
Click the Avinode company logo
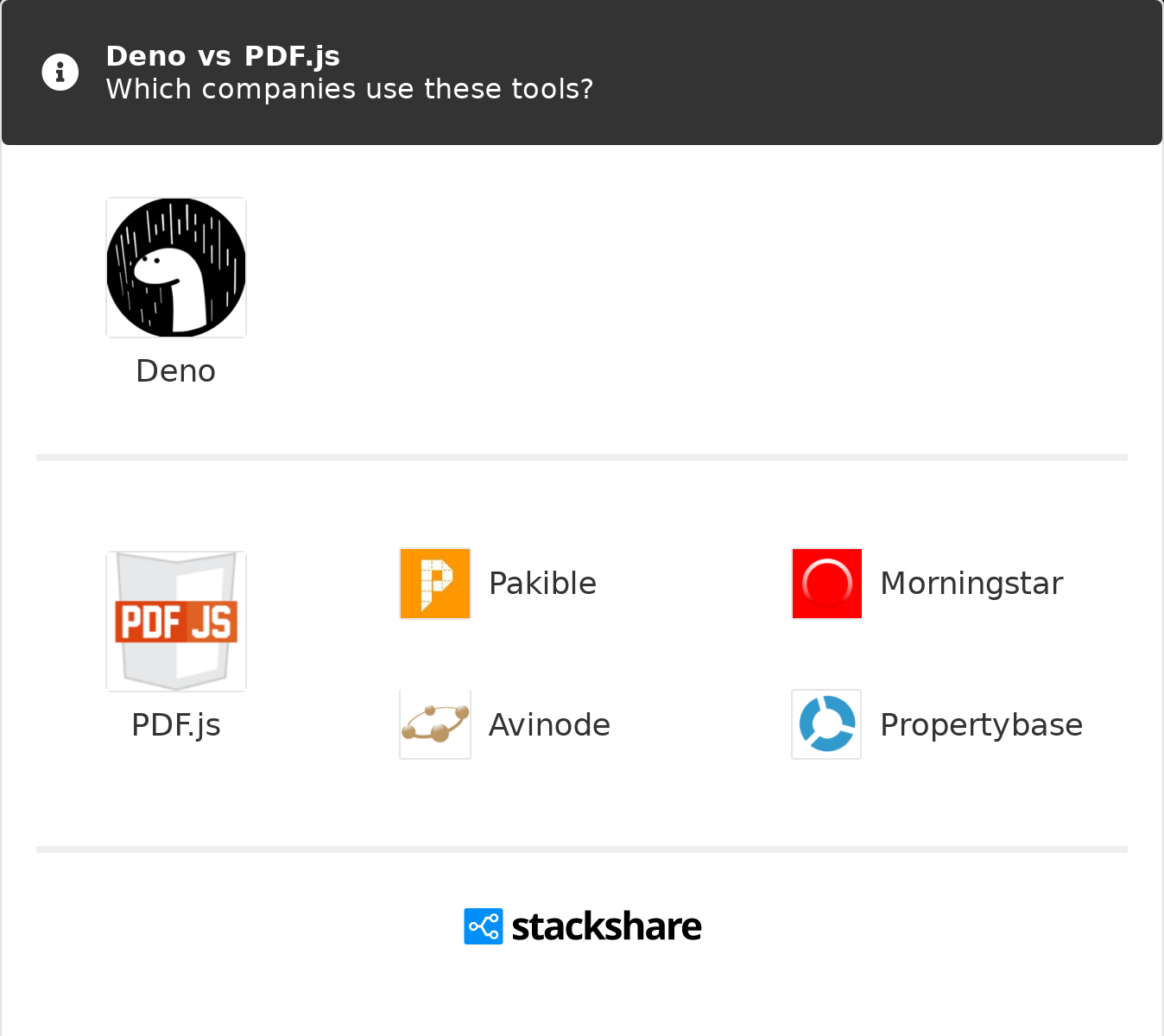pos(435,724)
